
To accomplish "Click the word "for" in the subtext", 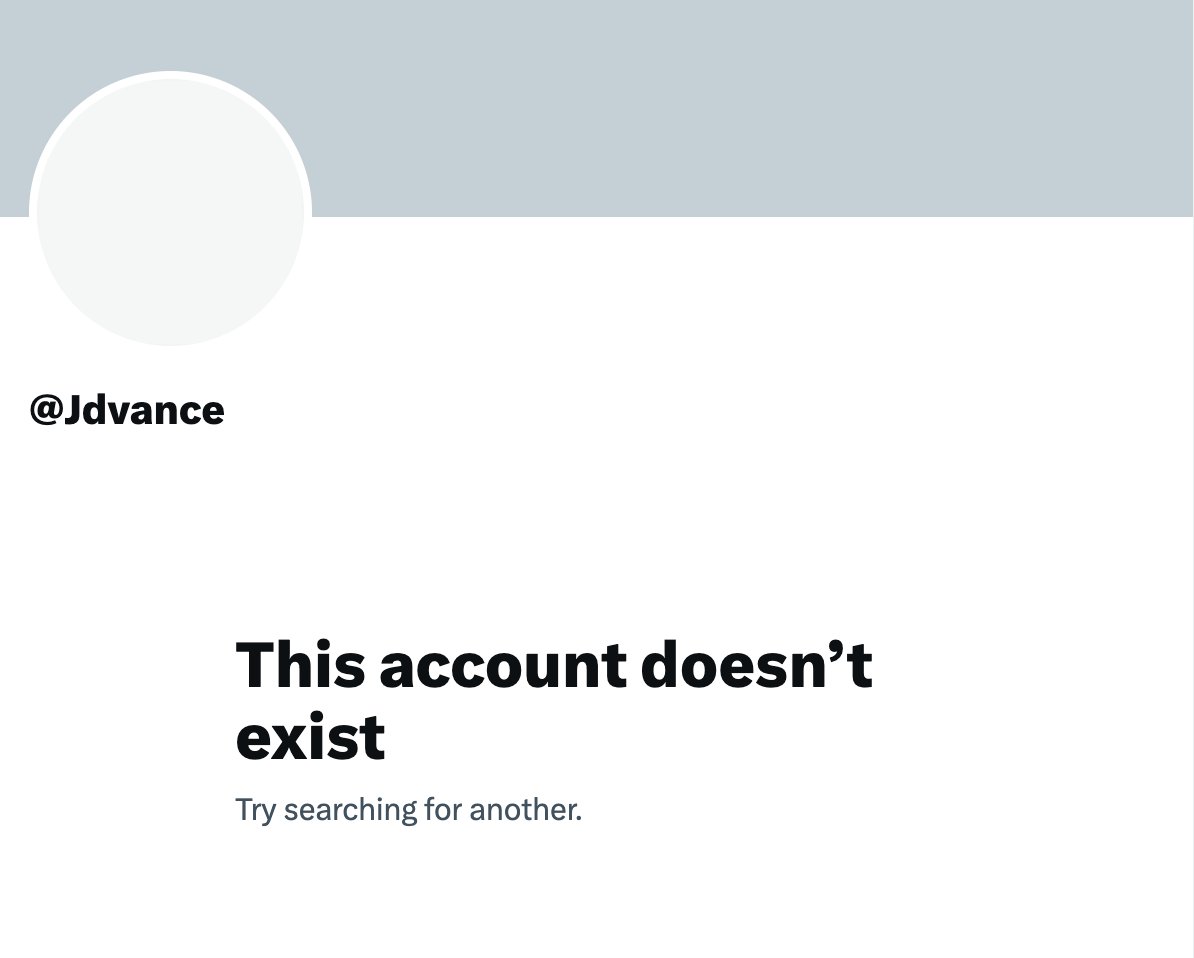I will tap(442, 809).
